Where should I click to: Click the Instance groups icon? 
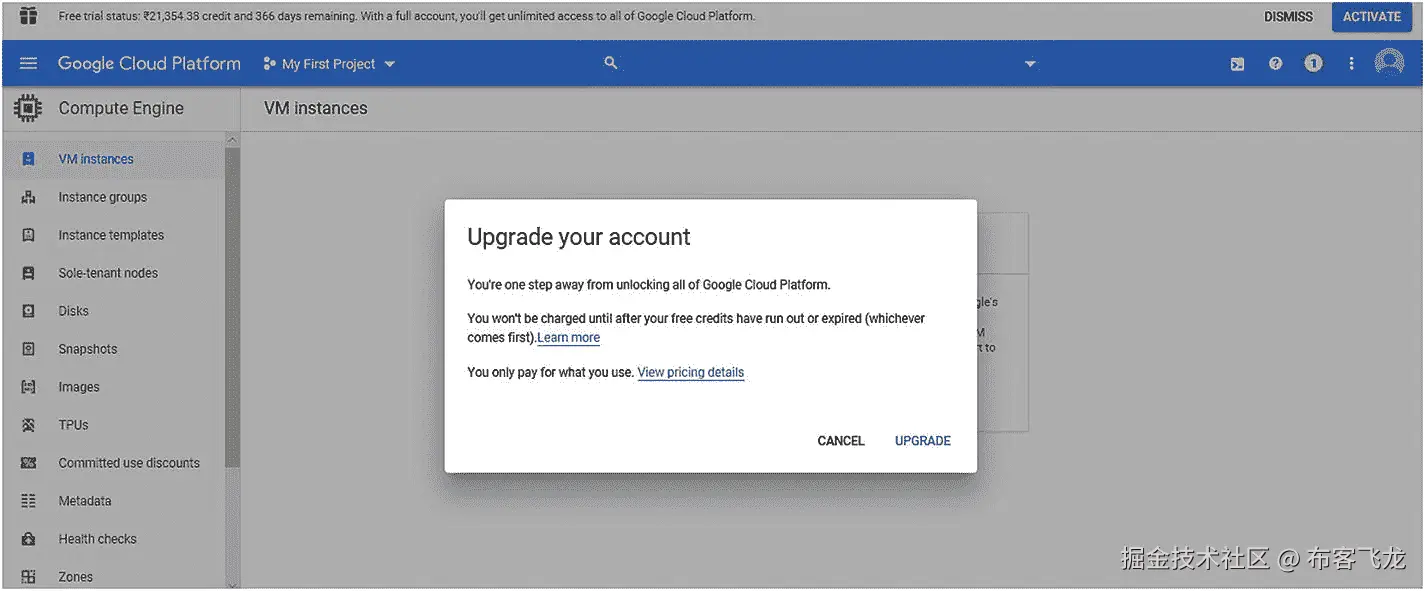coord(28,197)
